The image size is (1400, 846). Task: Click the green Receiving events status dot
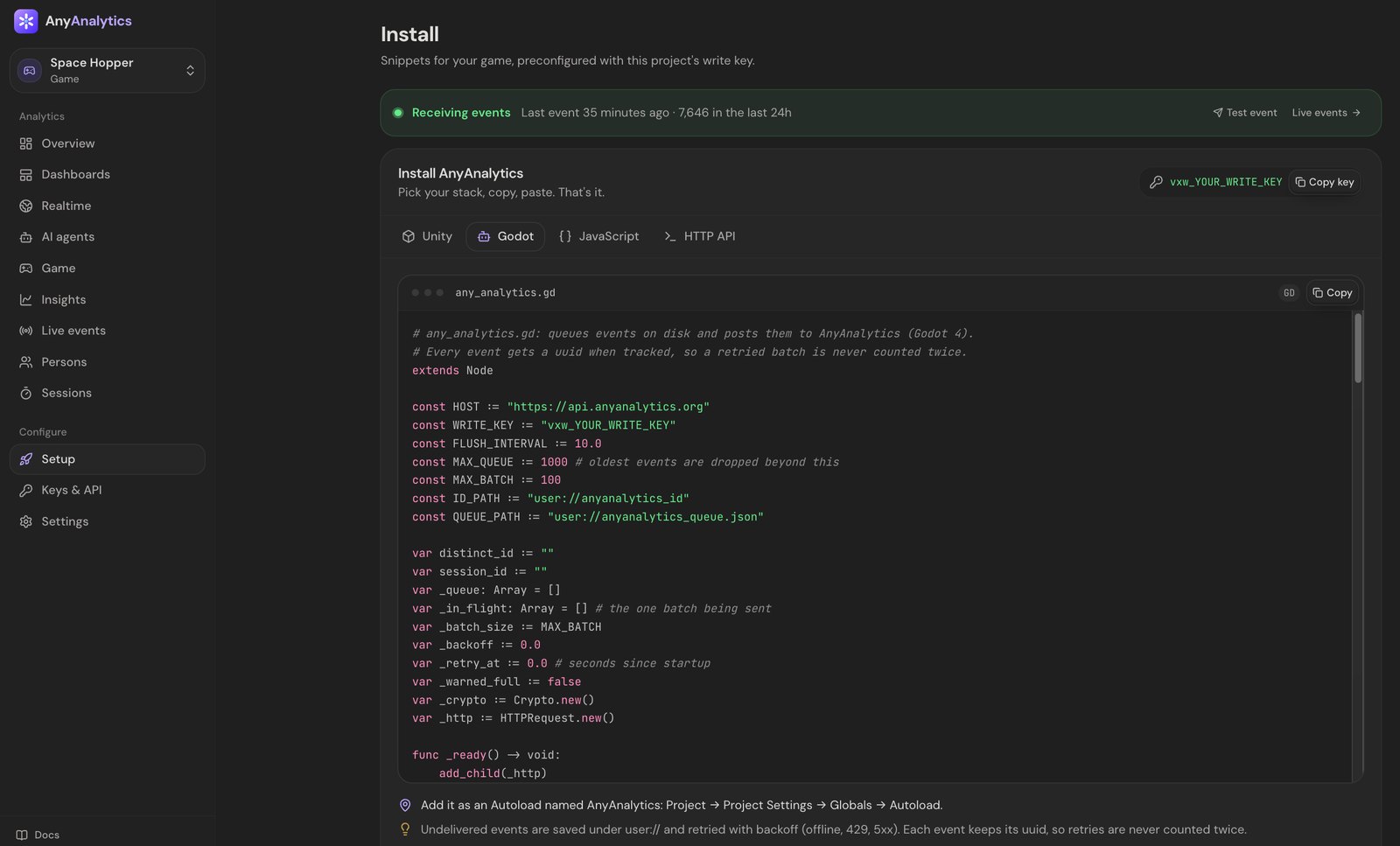[398, 113]
